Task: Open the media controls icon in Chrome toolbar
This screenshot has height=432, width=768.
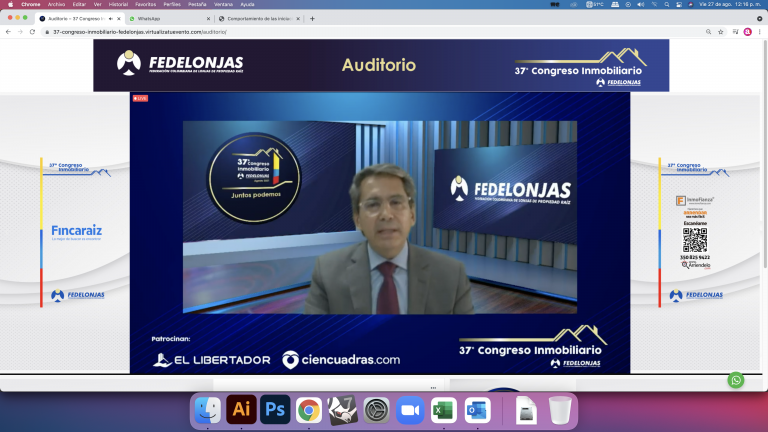Action: (735, 32)
